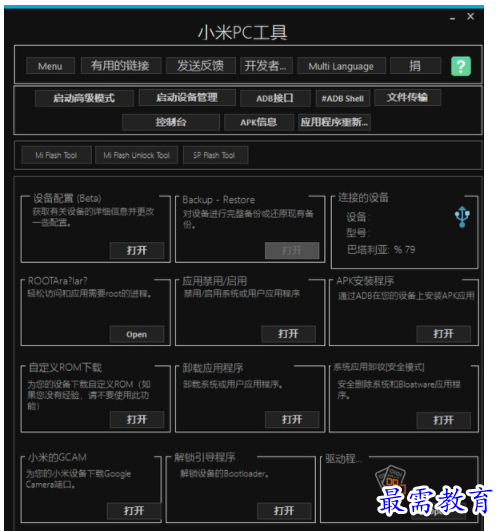This screenshot has height=532, width=501.
Task: Open 有用的链接 links menu
Action: (x=121, y=65)
